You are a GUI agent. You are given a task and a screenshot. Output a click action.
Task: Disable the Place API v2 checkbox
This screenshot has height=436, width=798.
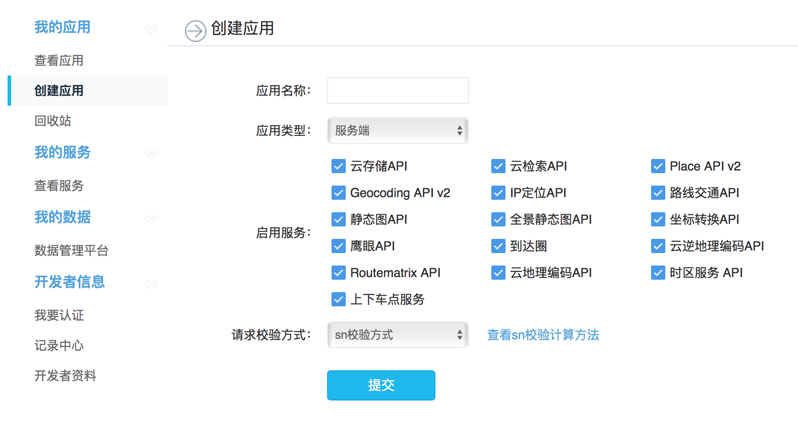click(658, 166)
